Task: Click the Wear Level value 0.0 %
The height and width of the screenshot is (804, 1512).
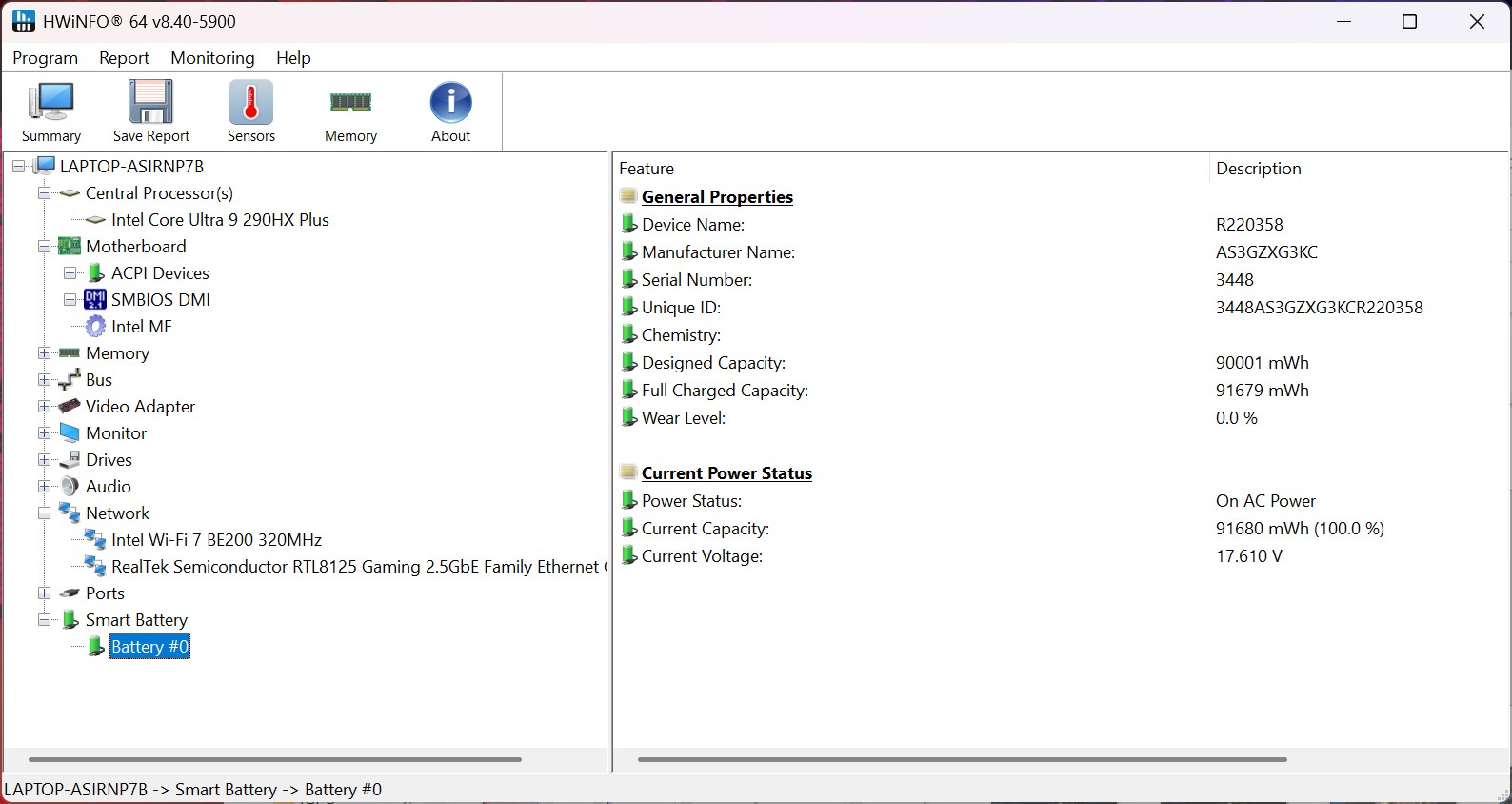Action: click(x=1237, y=418)
